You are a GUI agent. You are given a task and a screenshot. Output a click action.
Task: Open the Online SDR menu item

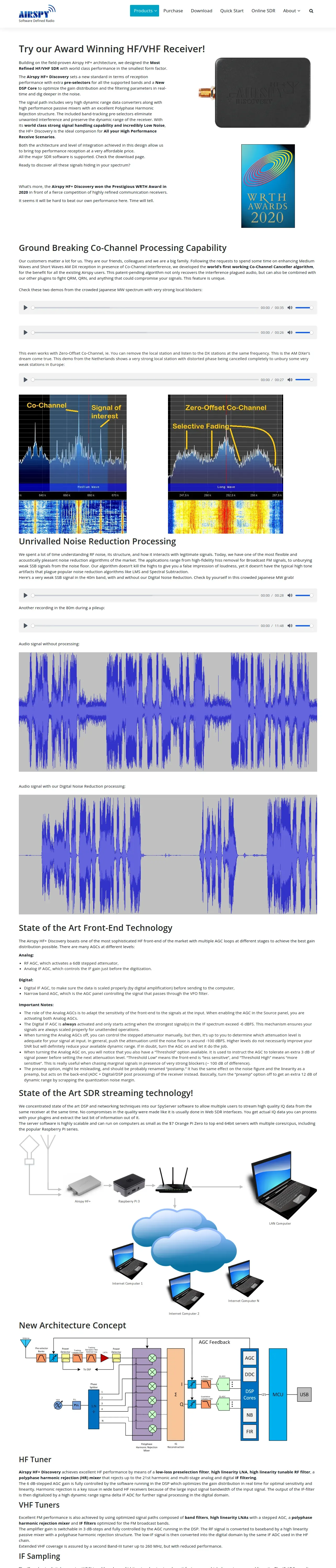click(x=264, y=11)
